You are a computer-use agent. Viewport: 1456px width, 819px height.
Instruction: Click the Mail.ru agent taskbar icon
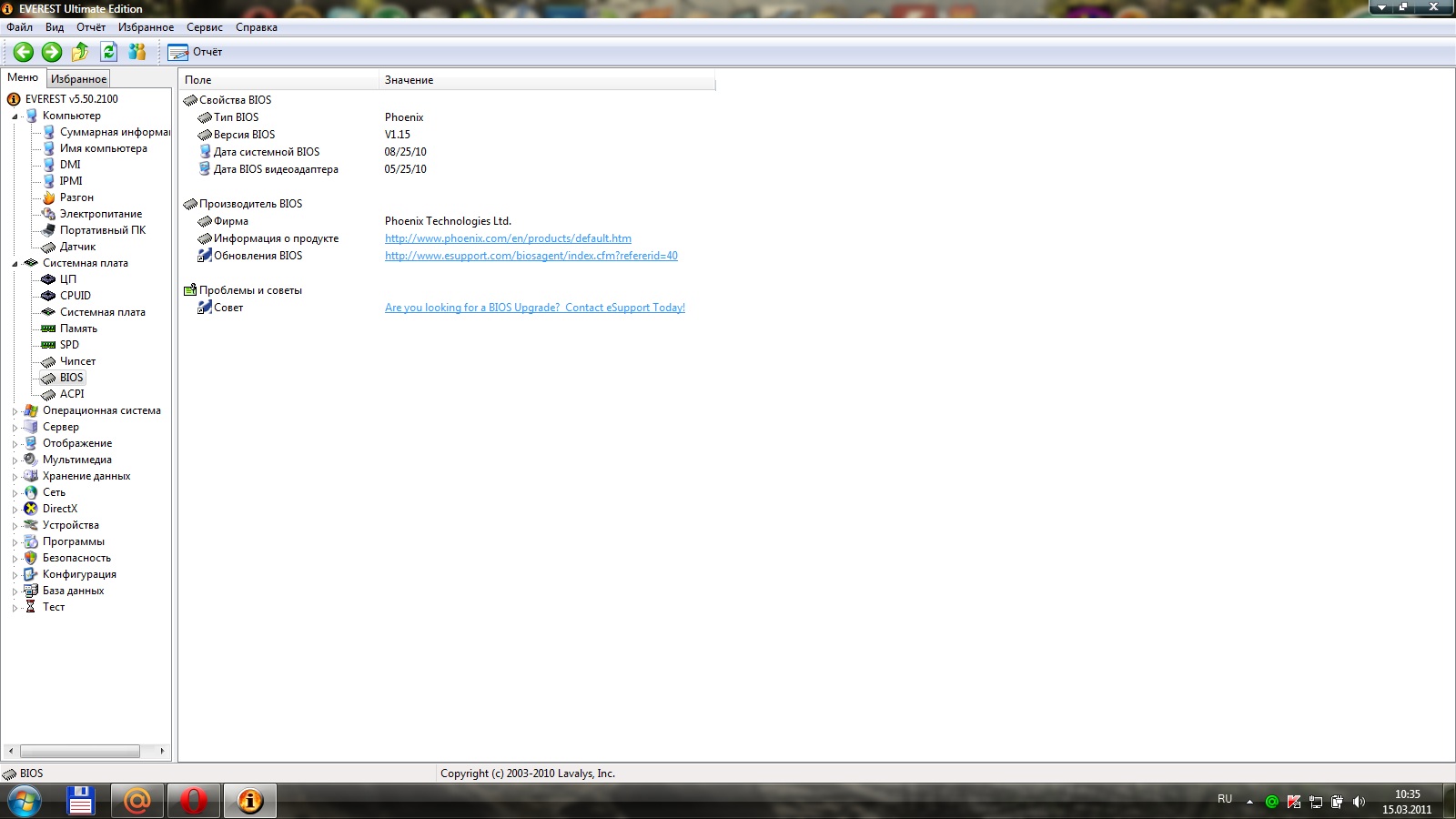coord(137,801)
